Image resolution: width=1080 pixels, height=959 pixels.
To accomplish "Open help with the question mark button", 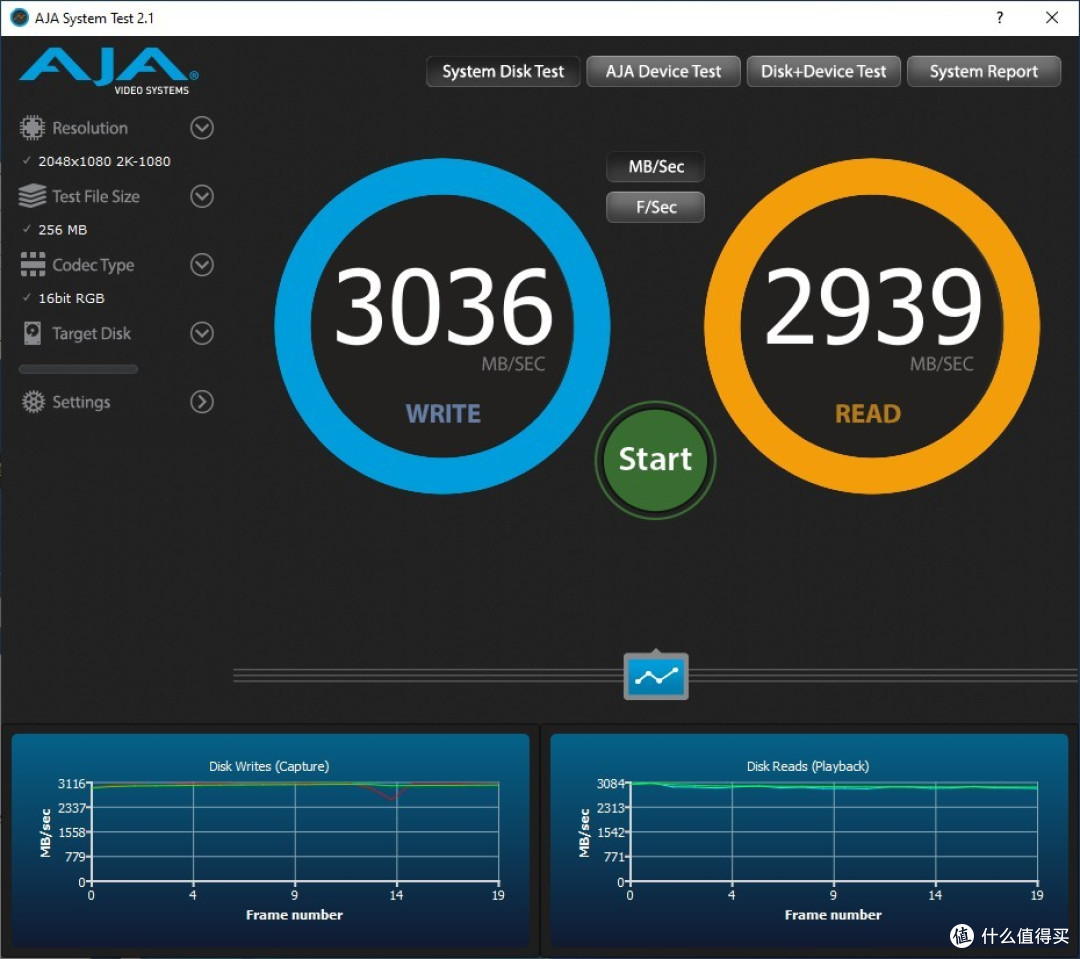I will [x=999, y=18].
